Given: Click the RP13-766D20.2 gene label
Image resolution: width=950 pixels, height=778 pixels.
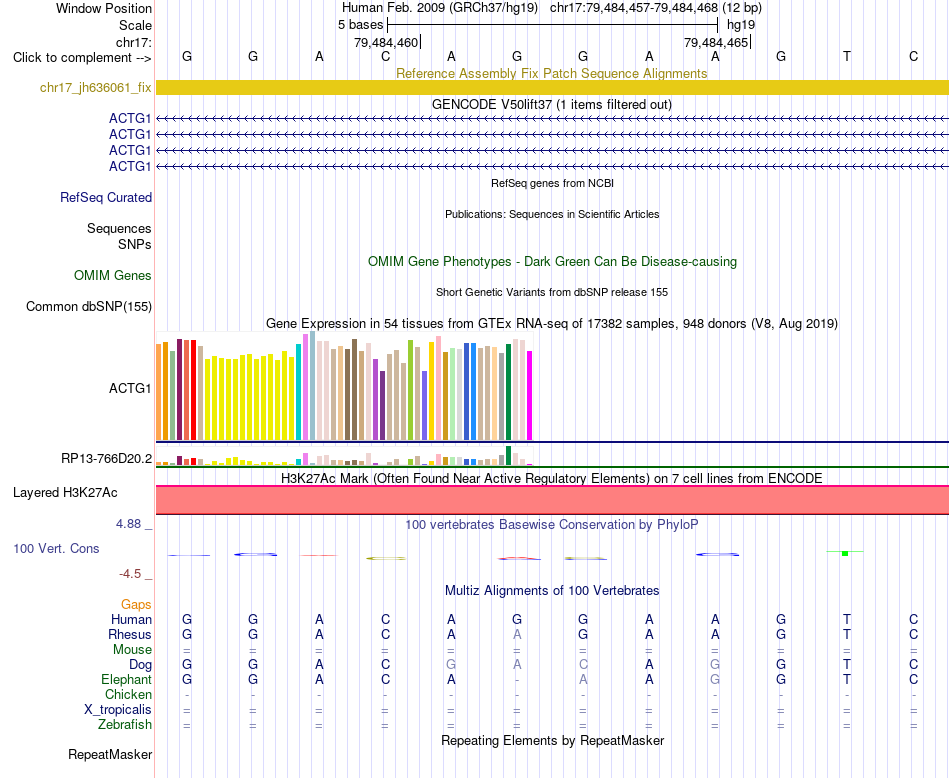Looking at the screenshot, I should (x=107, y=459).
